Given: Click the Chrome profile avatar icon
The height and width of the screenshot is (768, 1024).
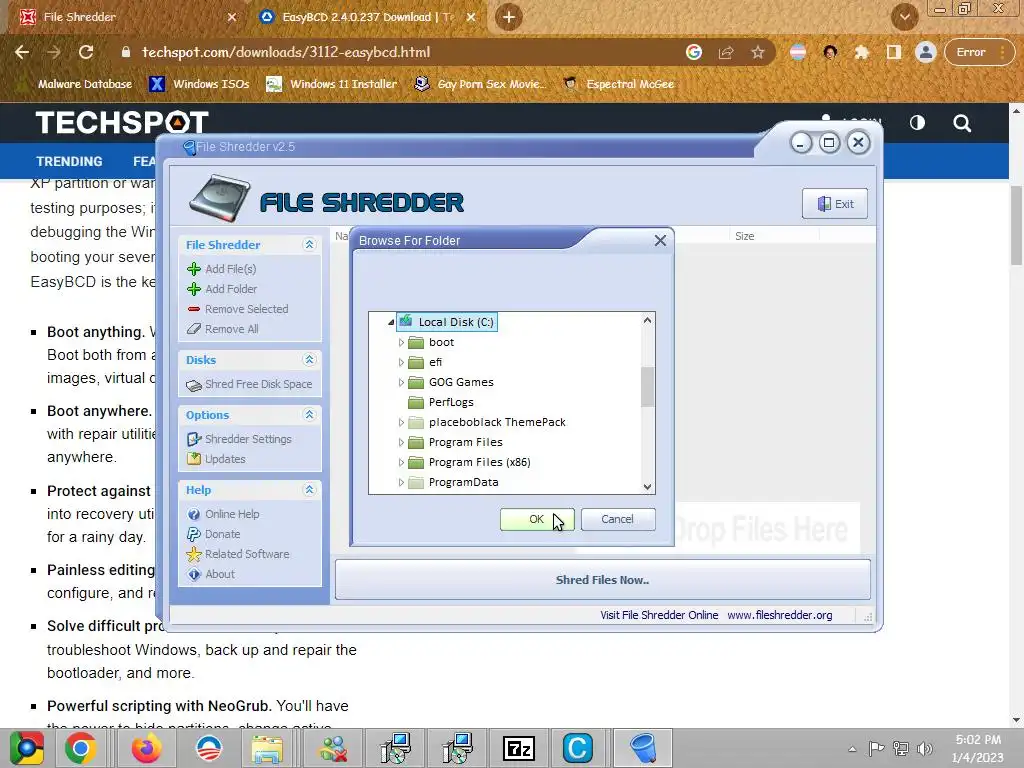Looking at the screenshot, I should point(925,52).
